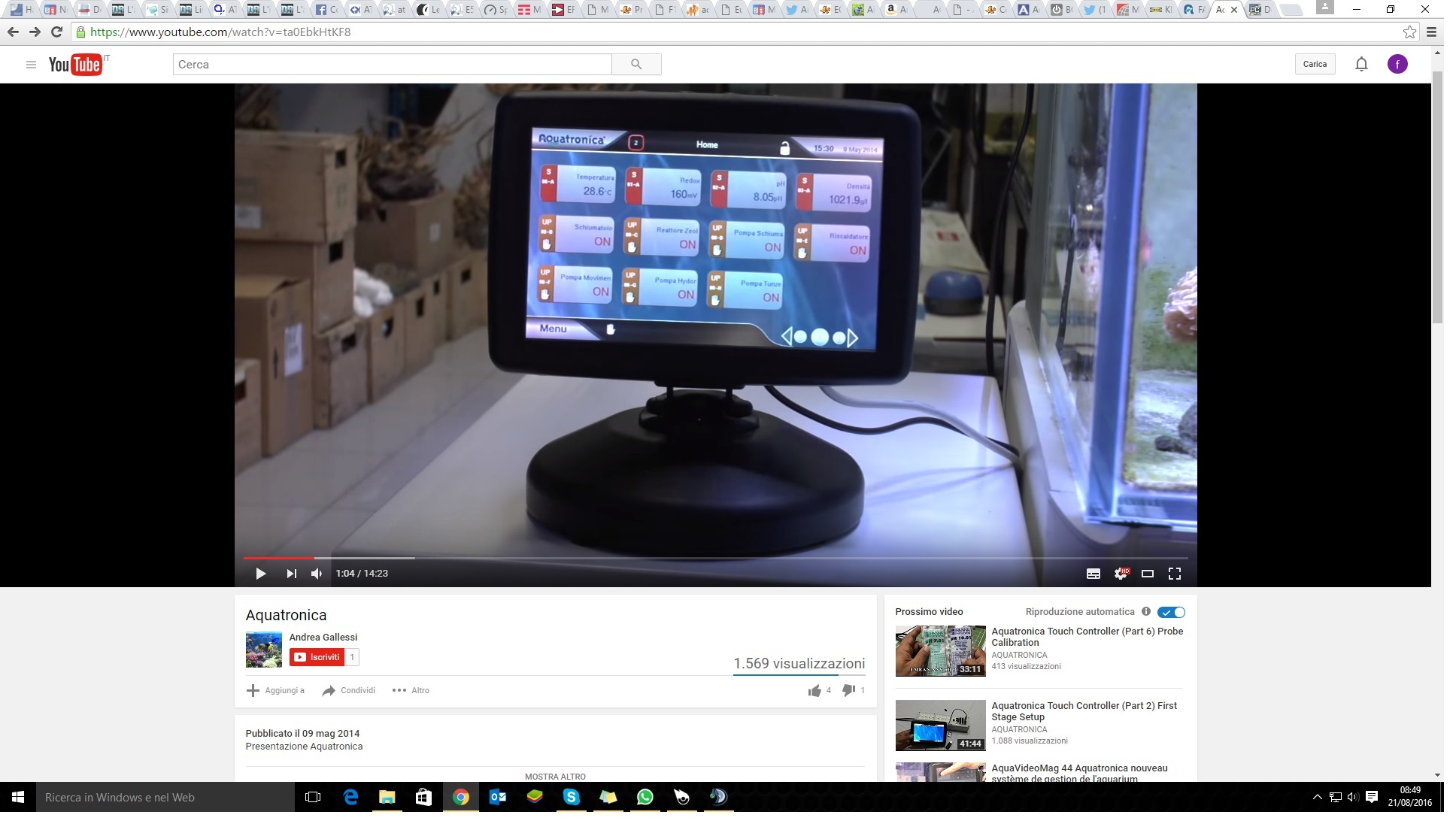
Task: Open Aquatronica Touch Controller Part 6 title
Action: click(1087, 637)
